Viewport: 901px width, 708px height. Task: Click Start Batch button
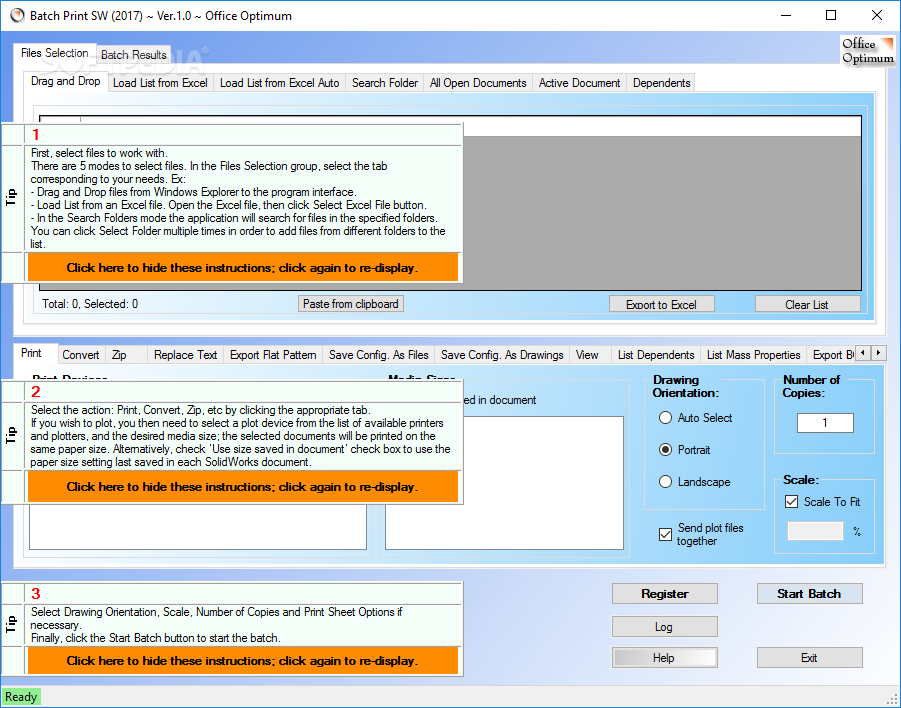(x=809, y=594)
